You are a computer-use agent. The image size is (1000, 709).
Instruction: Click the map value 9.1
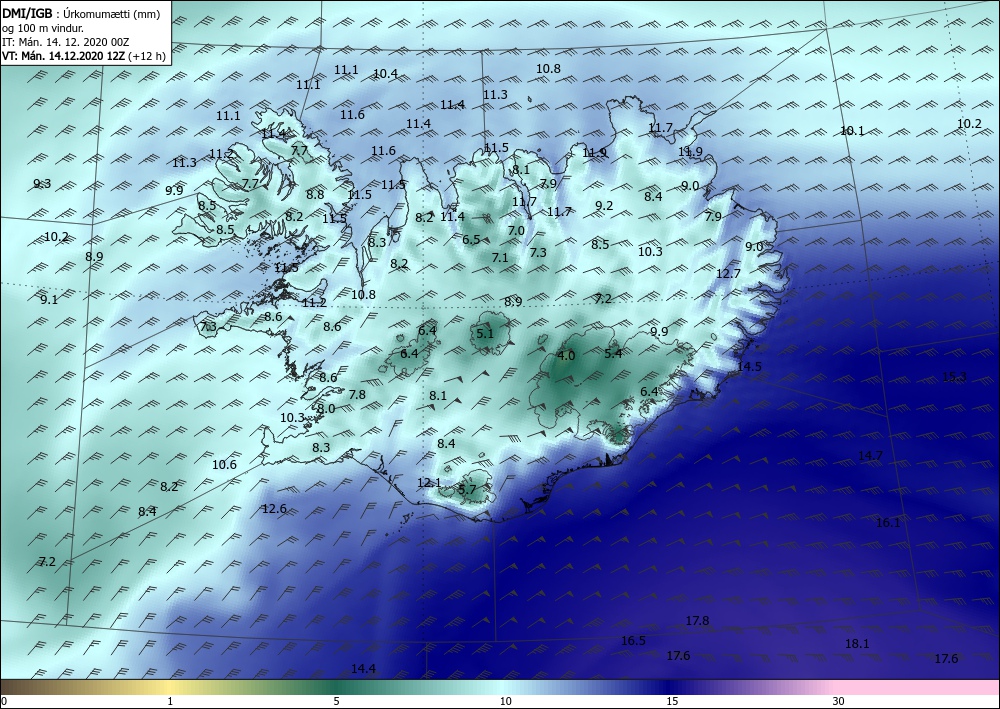[49, 300]
